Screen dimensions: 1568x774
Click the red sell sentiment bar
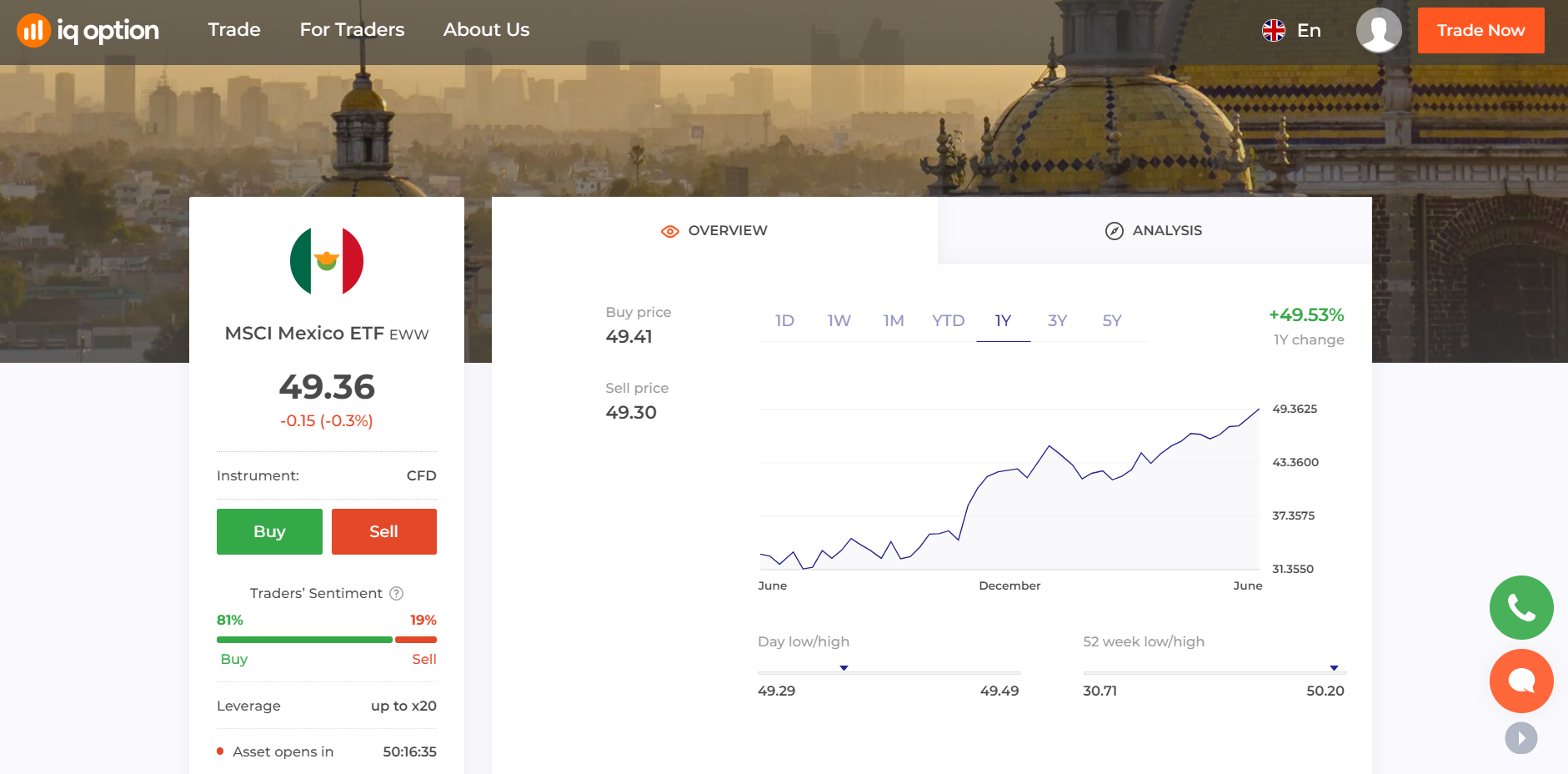[x=416, y=640]
